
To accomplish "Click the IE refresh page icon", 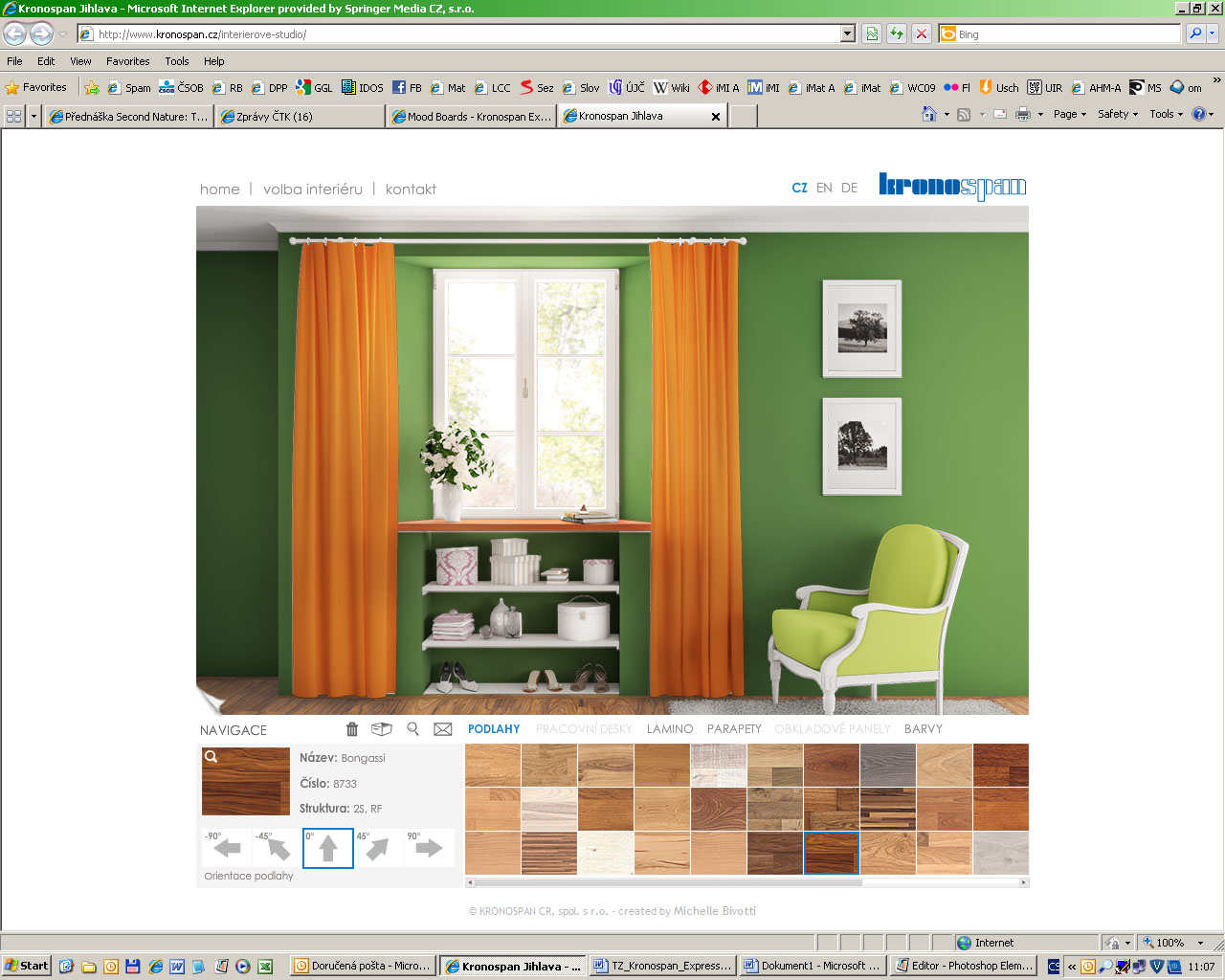I will (x=897, y=33).
